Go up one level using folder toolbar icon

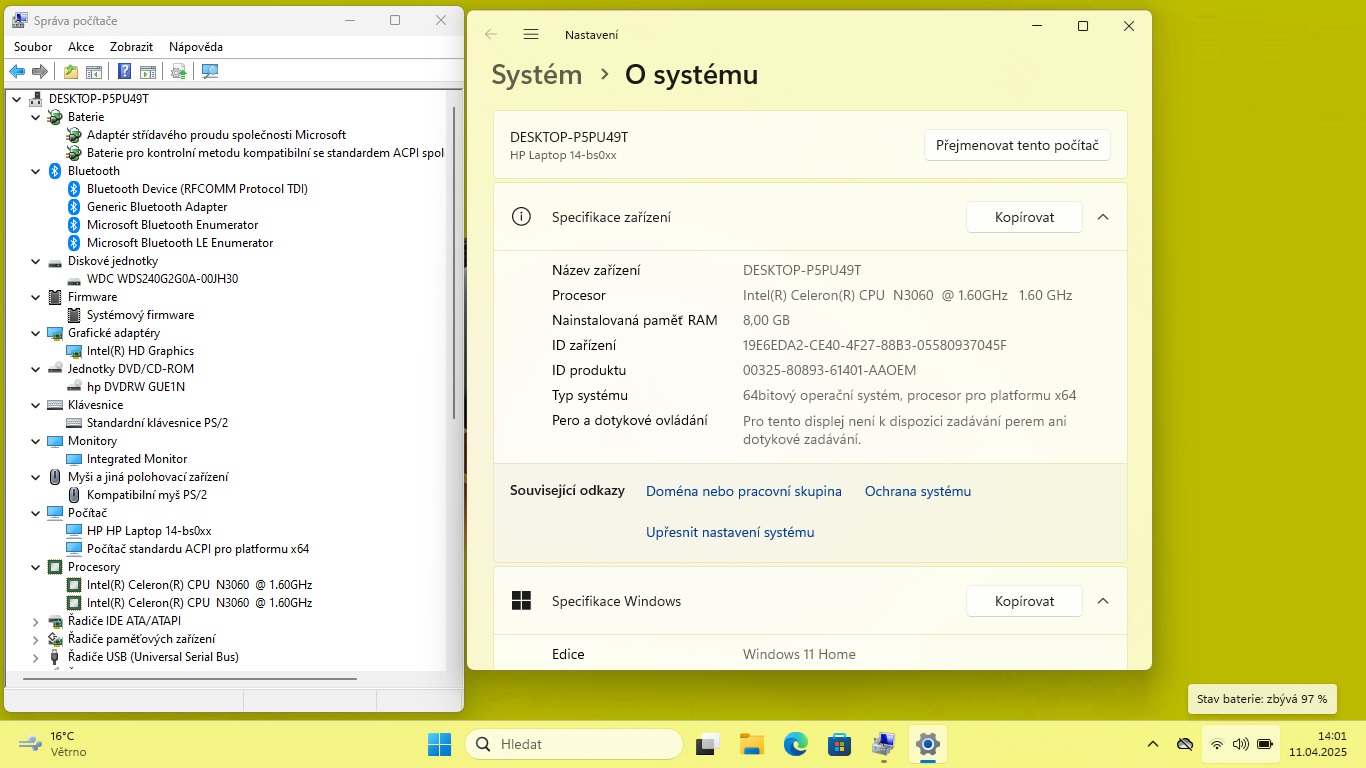(71, 71)
